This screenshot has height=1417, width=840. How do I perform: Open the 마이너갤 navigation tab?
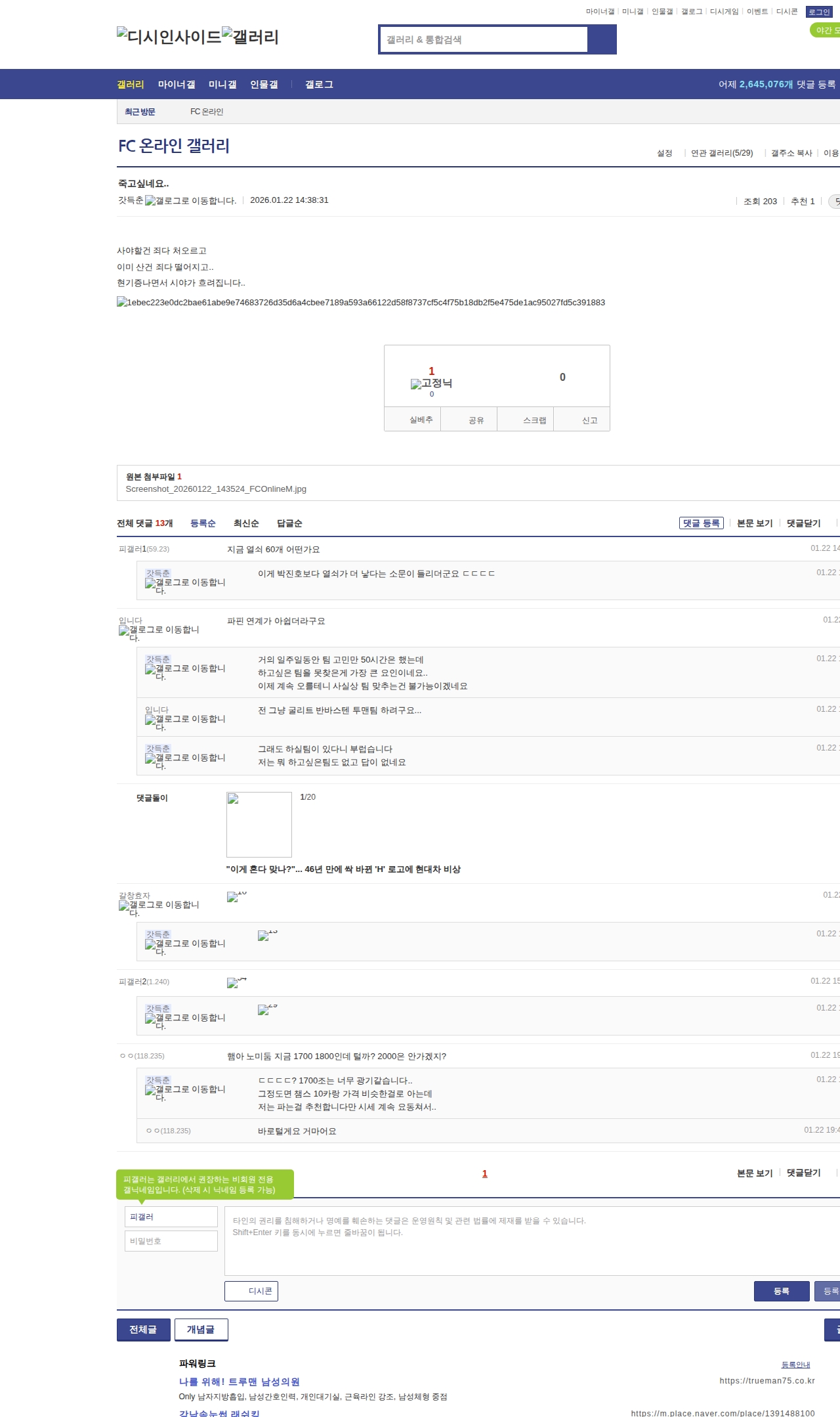177,85
